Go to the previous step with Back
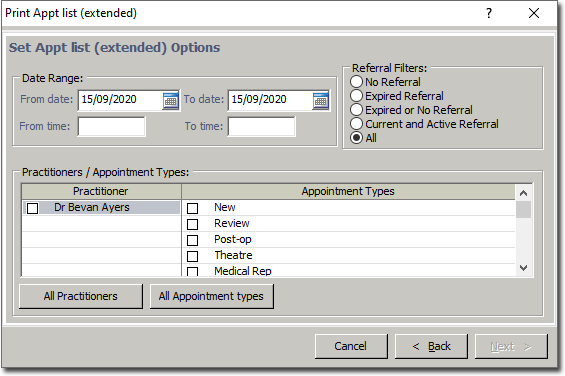 (431, 346)
